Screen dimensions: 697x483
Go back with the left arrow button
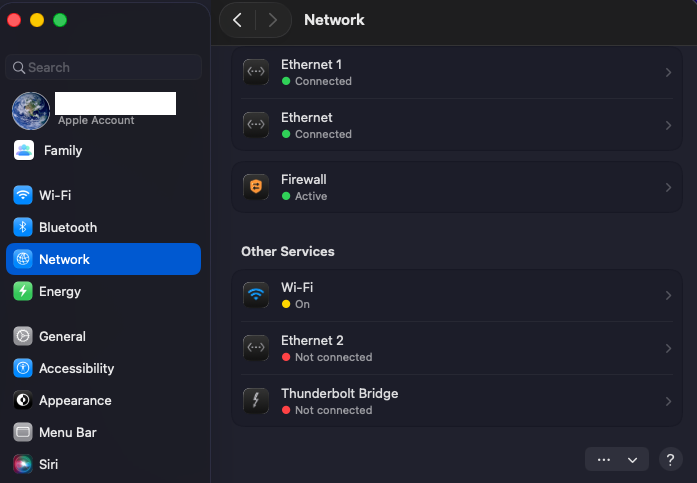[237, 20]
